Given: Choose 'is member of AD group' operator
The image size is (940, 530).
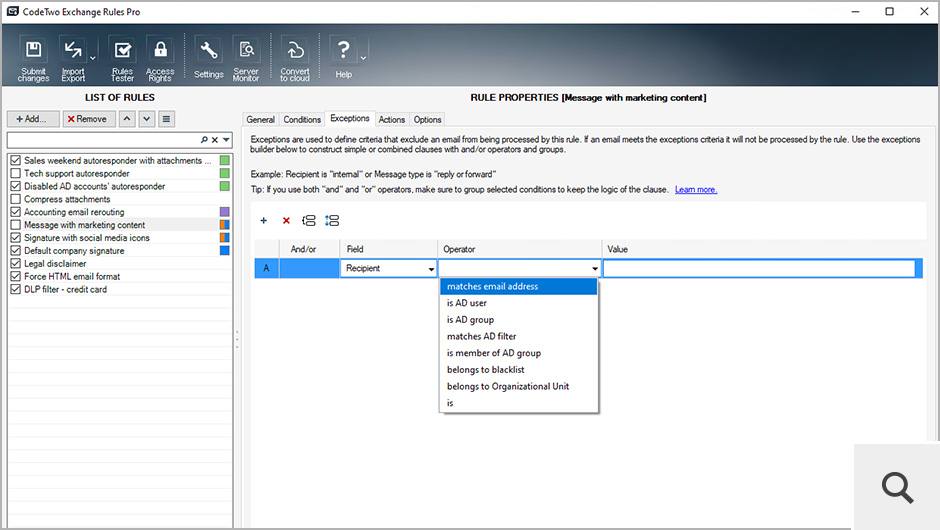Looking at the screenshot, I should point(519,353).
